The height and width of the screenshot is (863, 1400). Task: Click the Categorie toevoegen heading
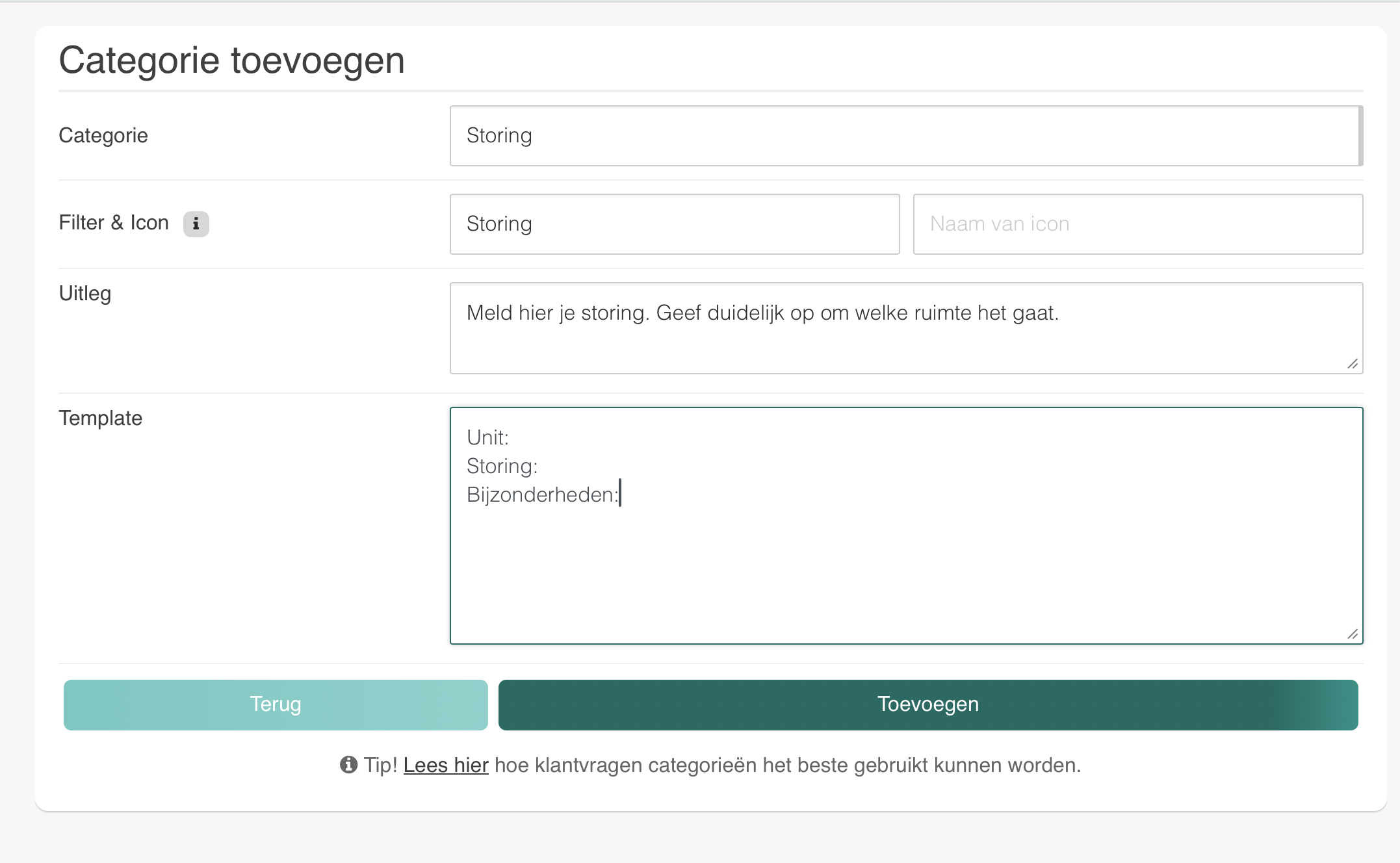[x=232, y=60]
